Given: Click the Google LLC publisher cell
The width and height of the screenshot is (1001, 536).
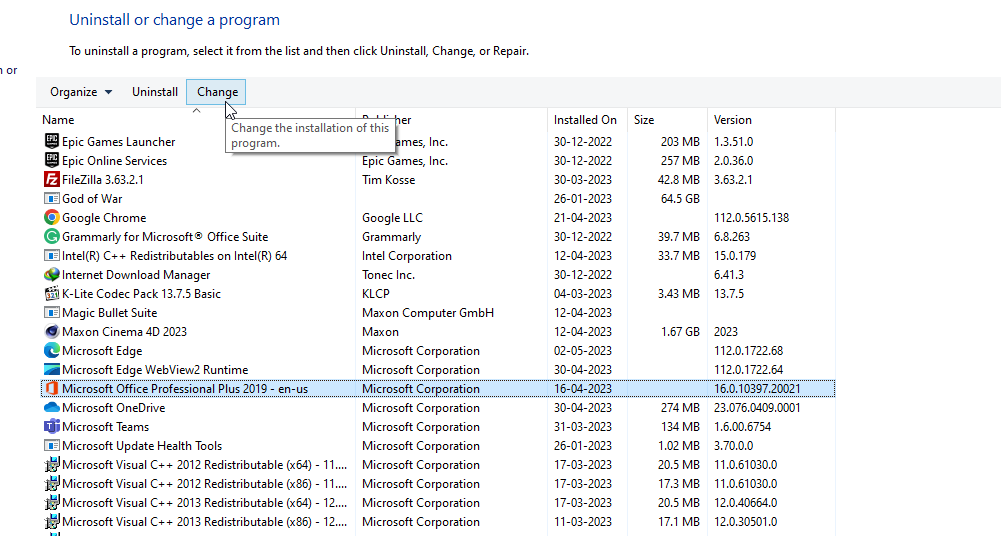Looking at the screenshot, I should coord(392,218).
